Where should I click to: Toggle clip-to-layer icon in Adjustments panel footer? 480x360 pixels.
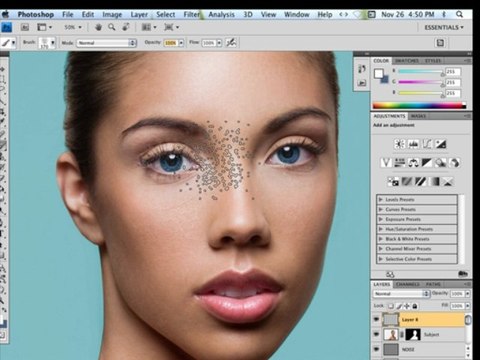(x=463, y=274)
